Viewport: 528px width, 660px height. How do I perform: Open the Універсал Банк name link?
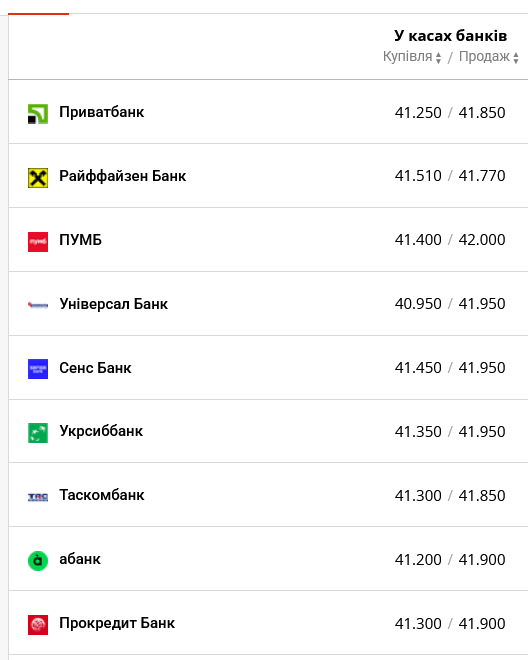pos(114,304)
